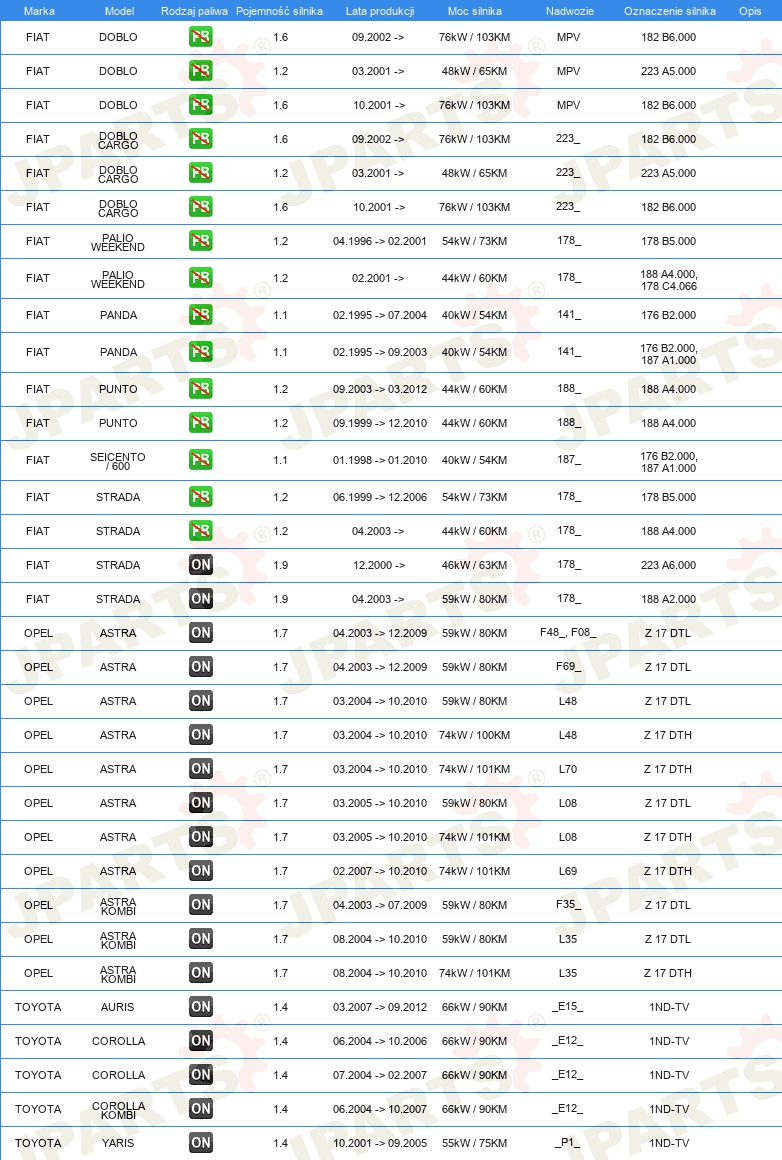Viewport: 782px width, 1160px height.
Task: Click the production years 10.2001 -> 09.2005
Action: click(380, 1144)
